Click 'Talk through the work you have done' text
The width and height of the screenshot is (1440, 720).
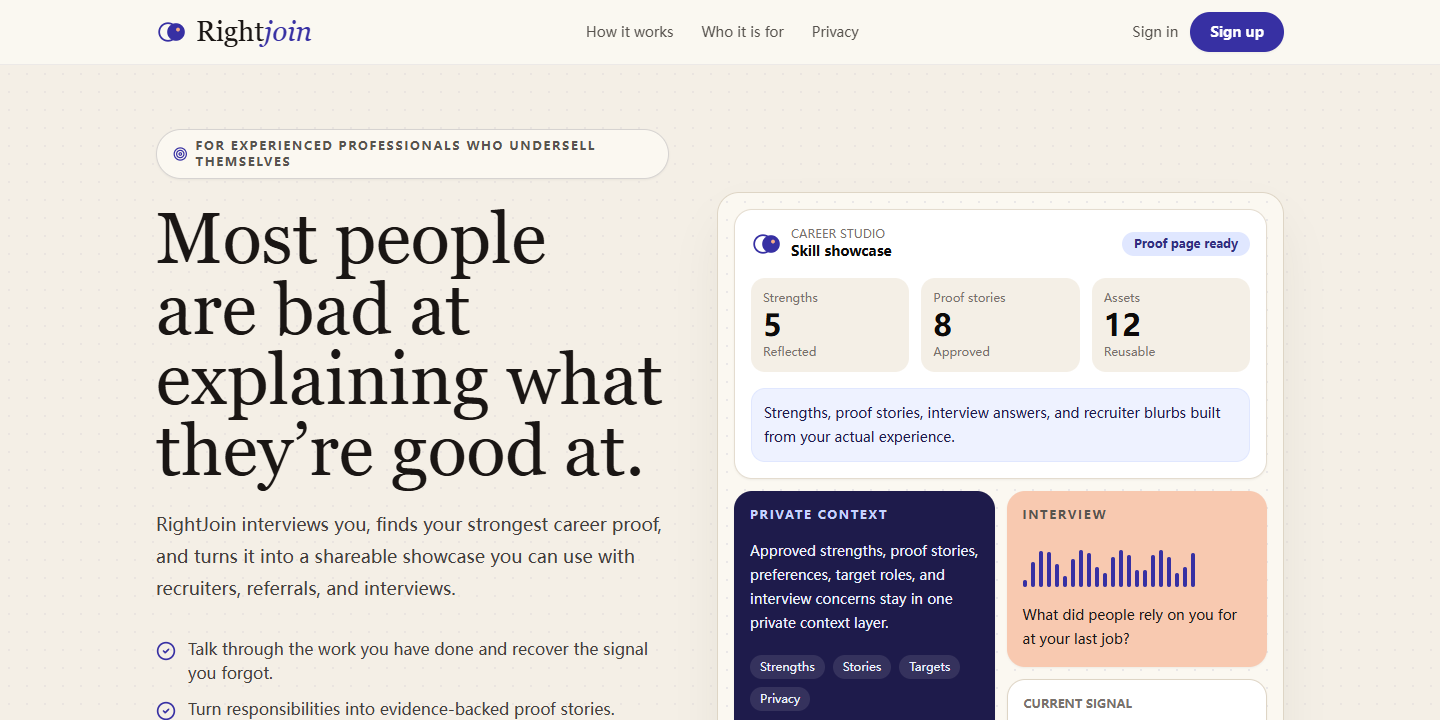coord(418,661)
